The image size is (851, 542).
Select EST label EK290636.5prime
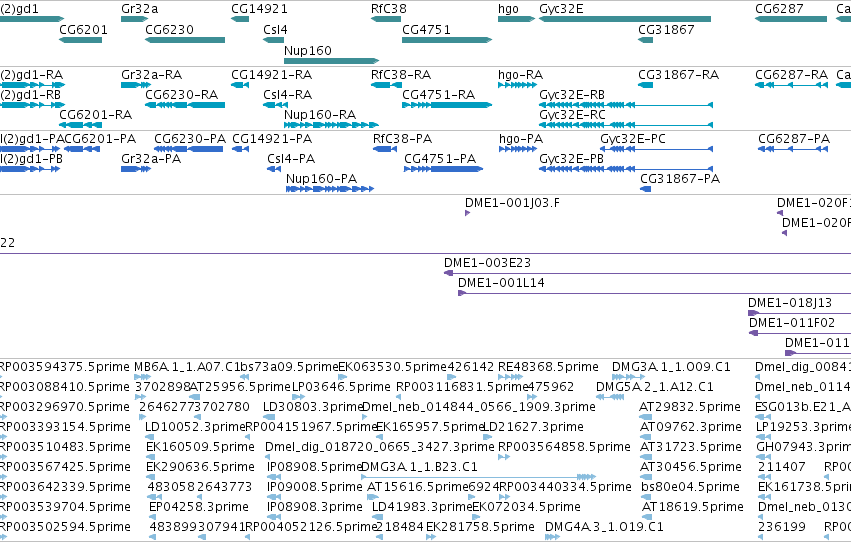pyautogui.click(x=200, y=467)
